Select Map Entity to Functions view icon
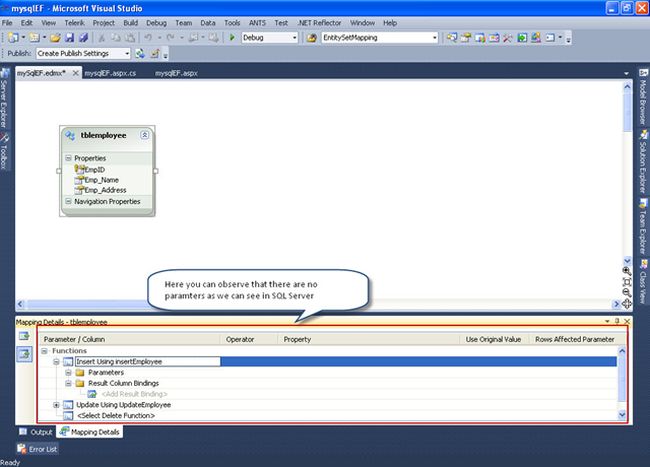Image resolution: width=650 pixels, height=467 pixels. point(24,354)
